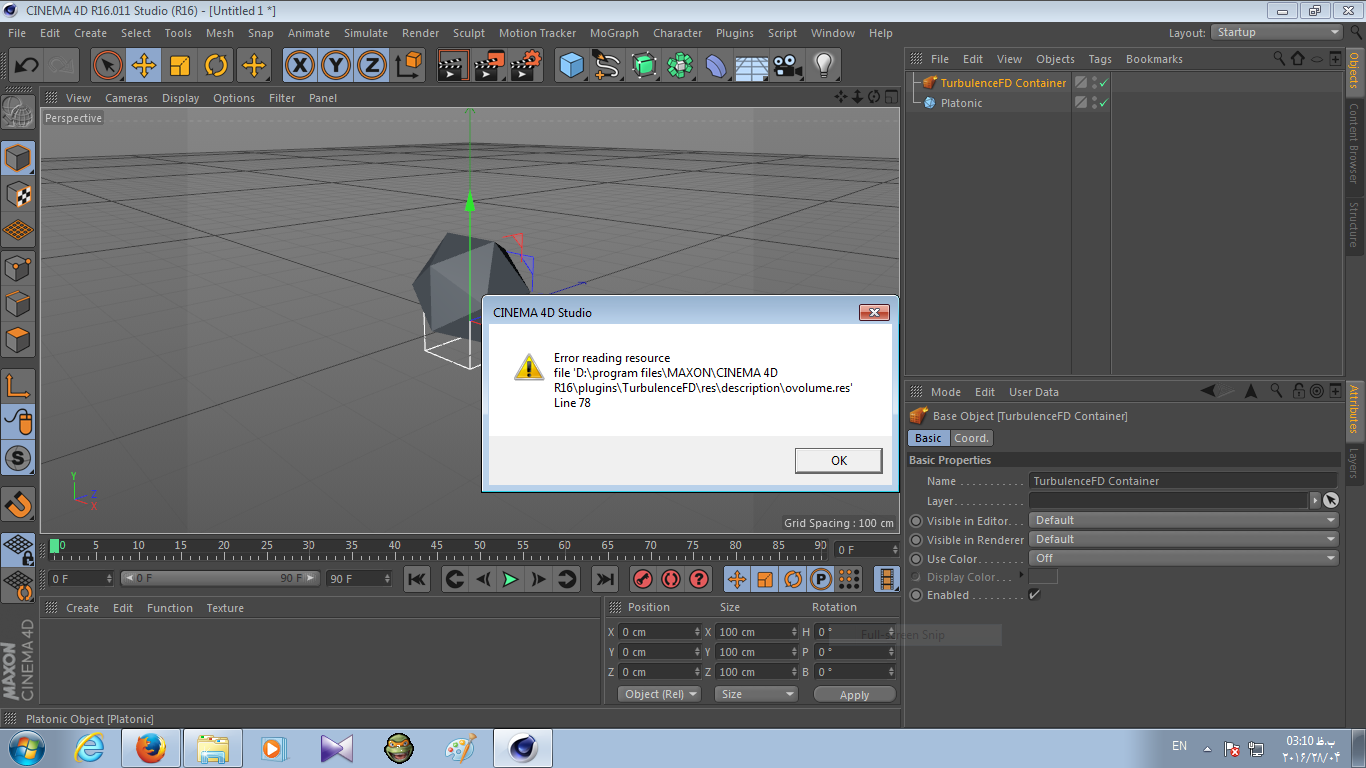
Task: Open Visible in Renderer dropdown
Action: [1184, 539]
